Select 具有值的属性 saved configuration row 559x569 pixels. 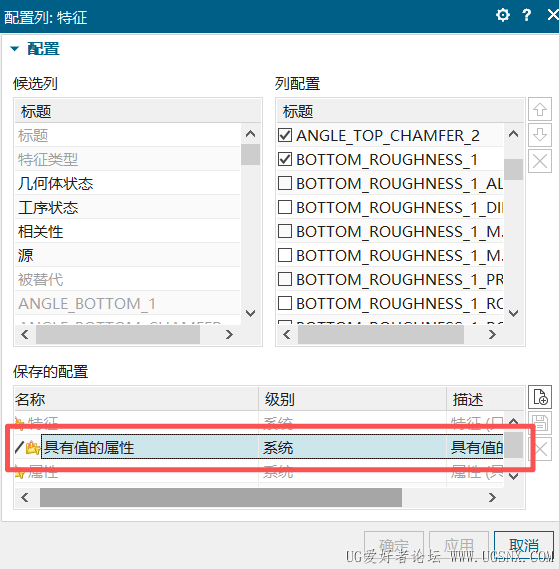pyautogui.click(x=259, y=447)
